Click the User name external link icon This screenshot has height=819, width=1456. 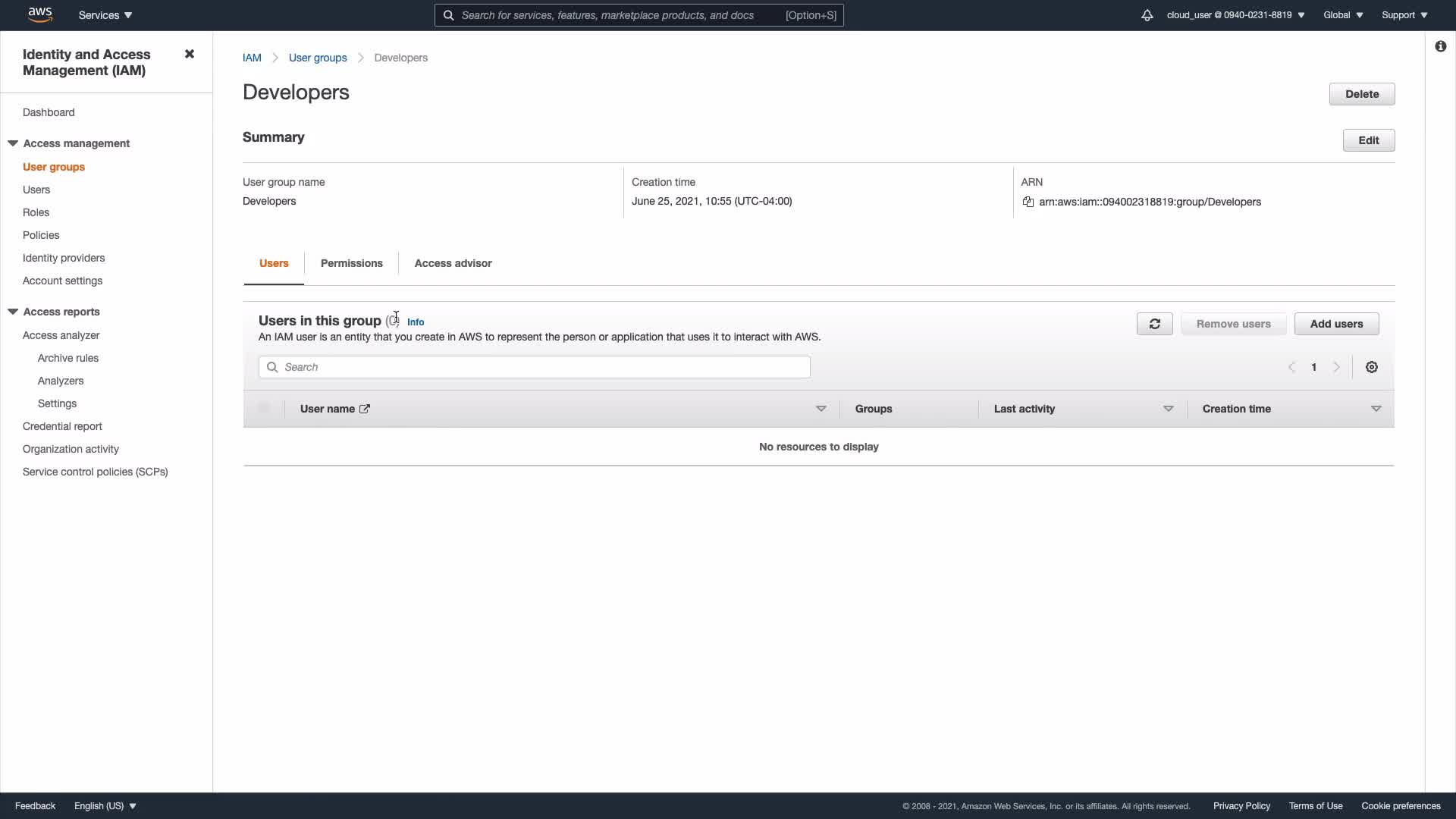point(365,409)
